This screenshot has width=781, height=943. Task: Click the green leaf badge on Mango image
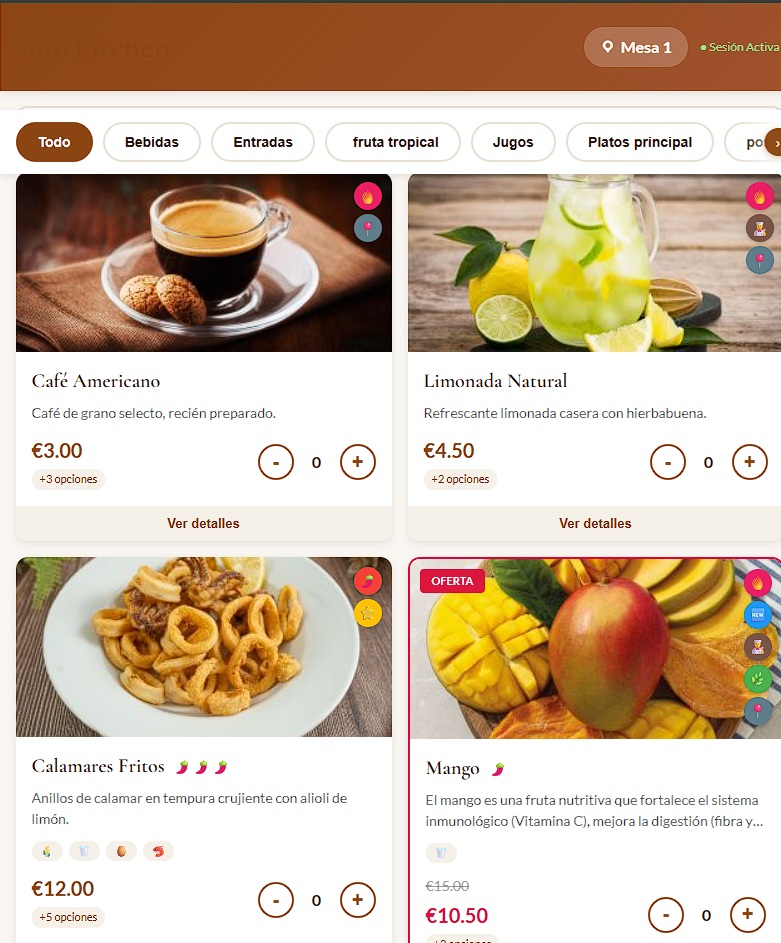pos(758,679)
